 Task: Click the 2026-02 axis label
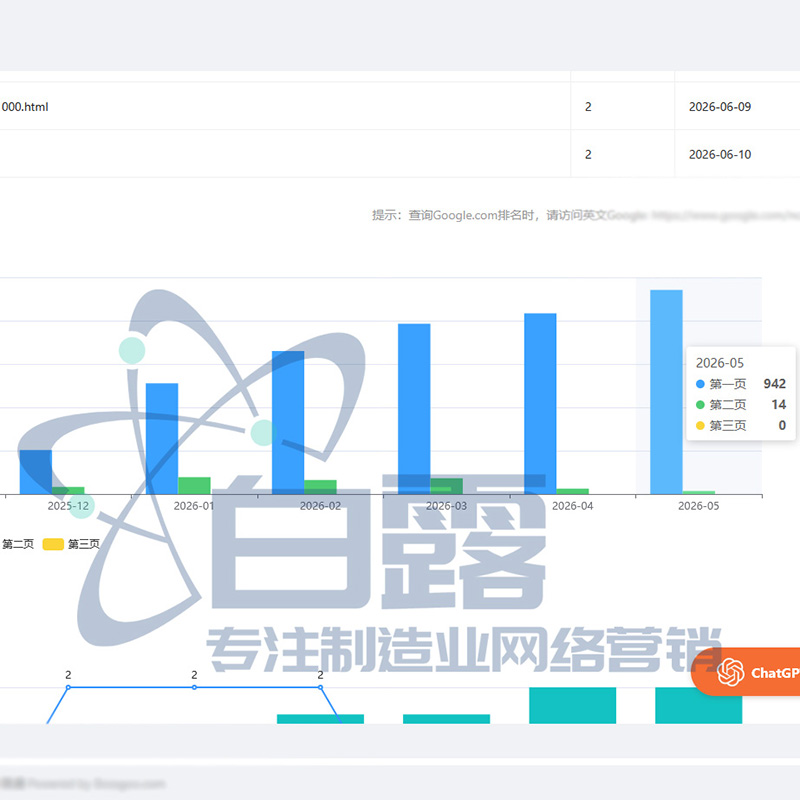click(320, 506)
